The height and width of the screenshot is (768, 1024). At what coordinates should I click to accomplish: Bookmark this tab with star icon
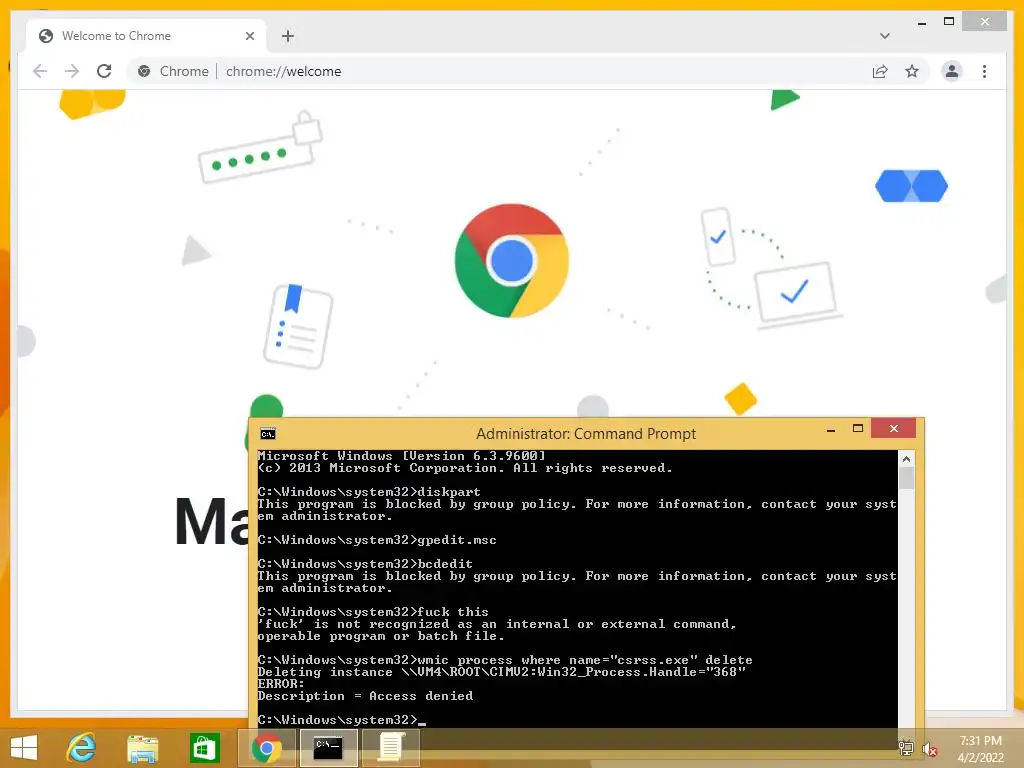[912, 71]
